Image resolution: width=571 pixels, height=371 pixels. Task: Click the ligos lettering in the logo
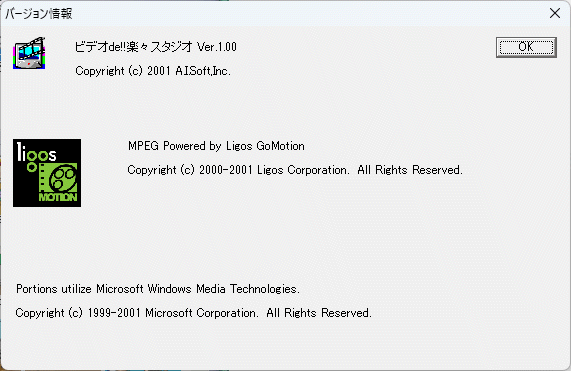pos(36,153)
